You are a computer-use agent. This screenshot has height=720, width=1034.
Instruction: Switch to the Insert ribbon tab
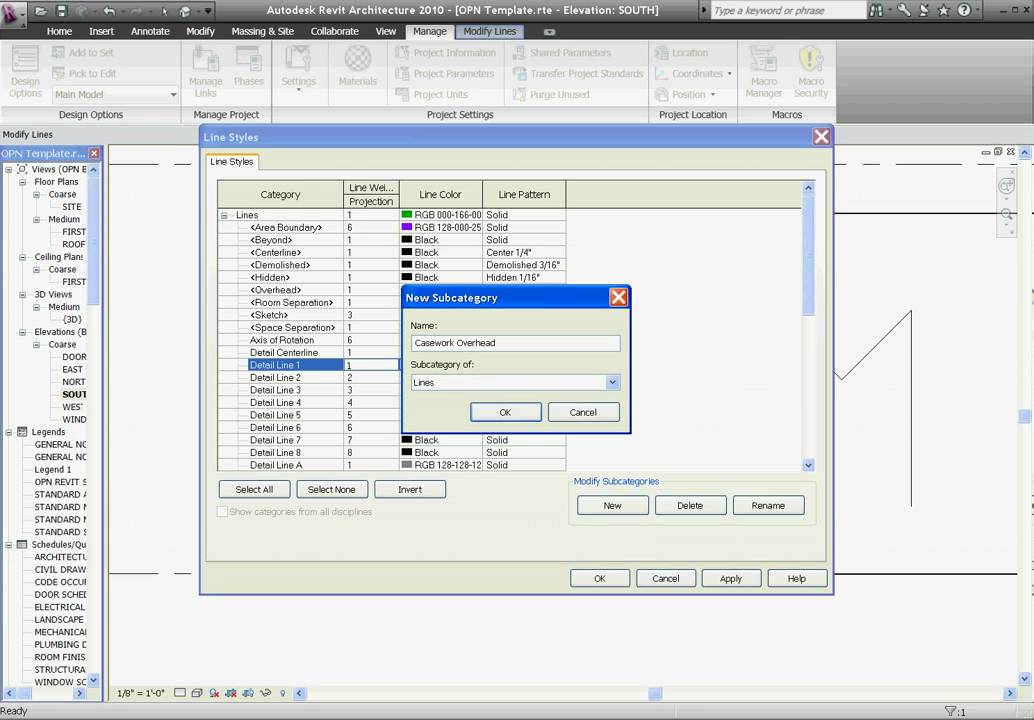(102, 31)
